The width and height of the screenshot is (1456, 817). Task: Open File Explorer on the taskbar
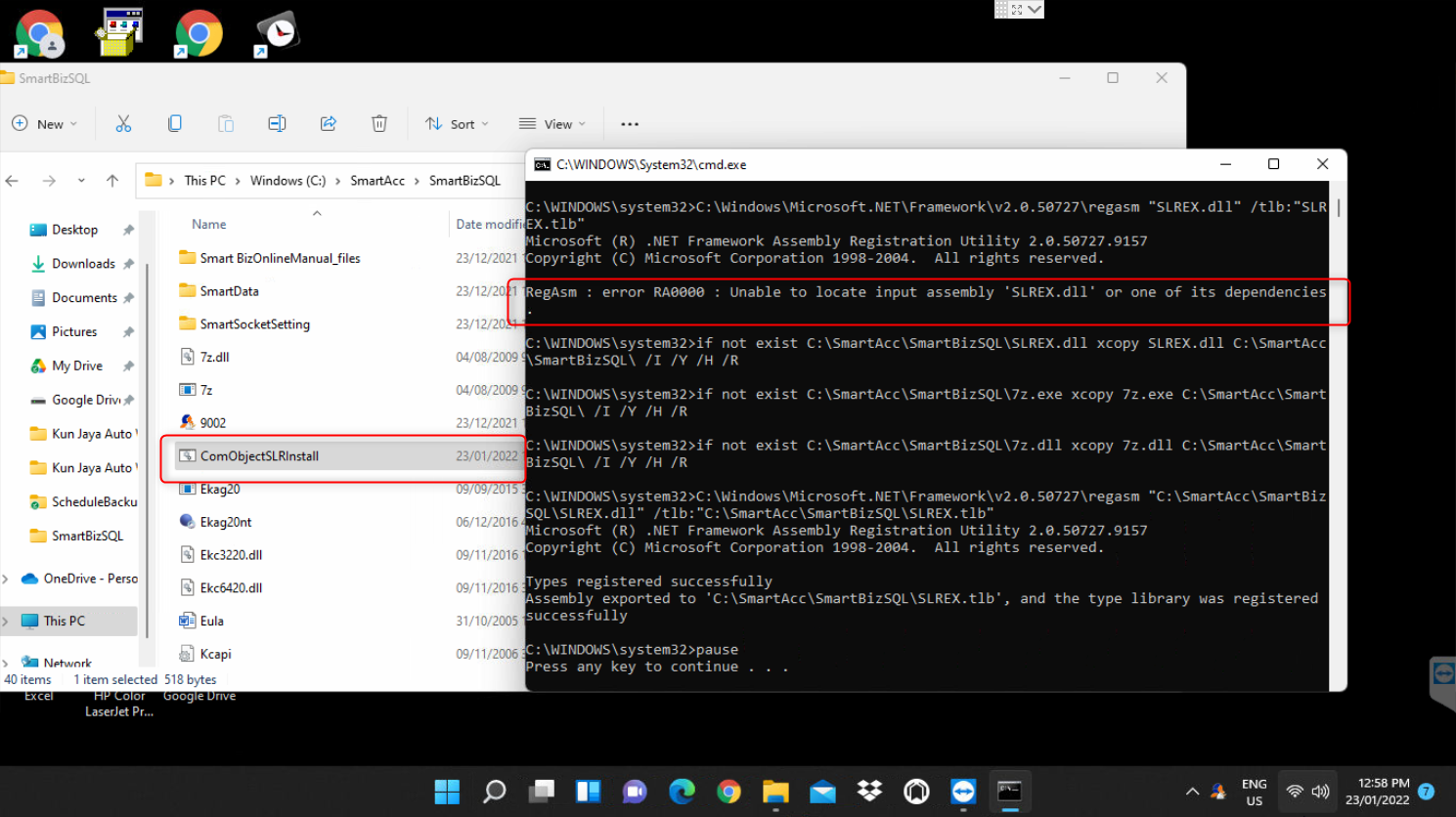pyautogui.click(x=775, y=791)
